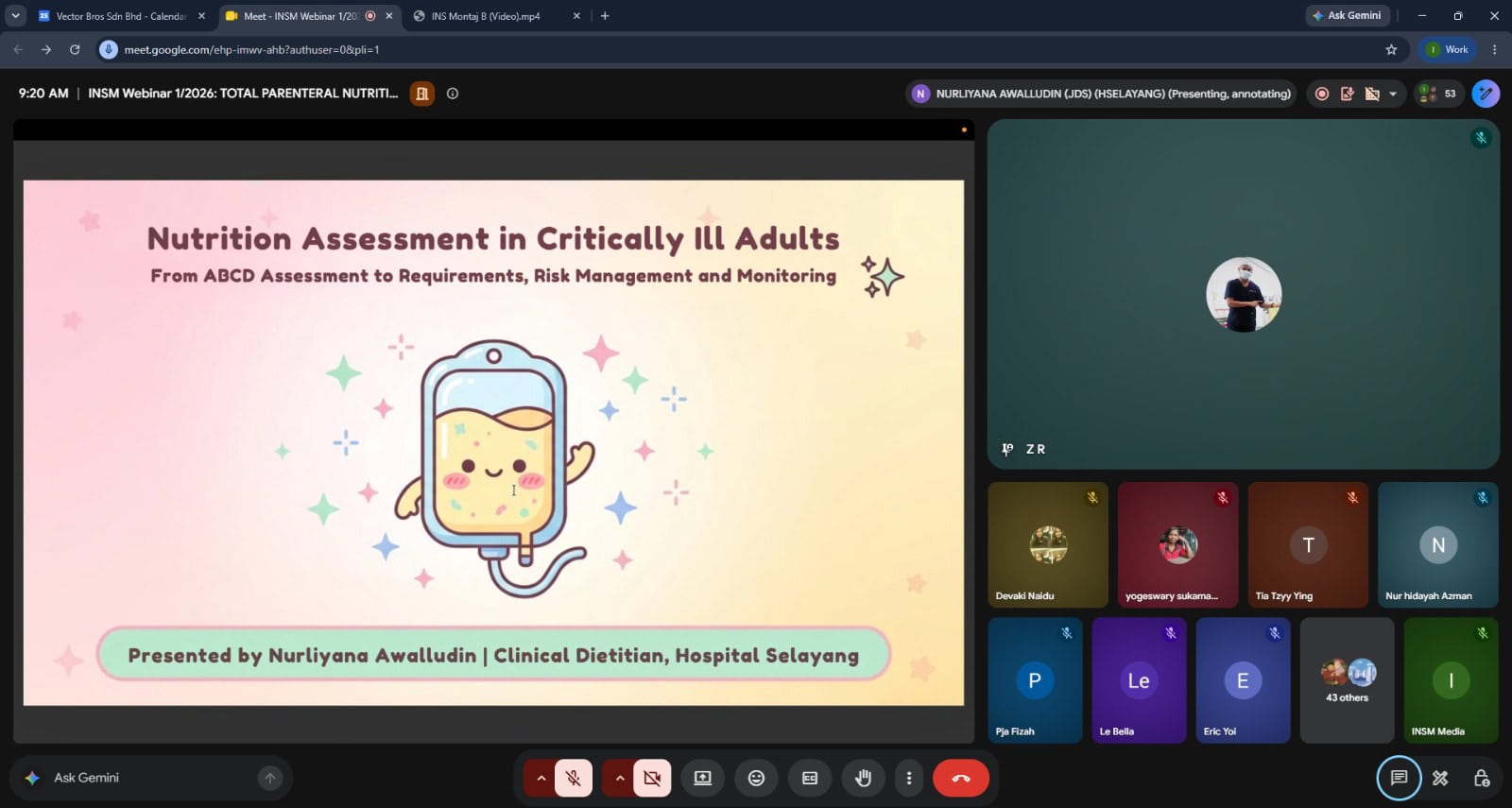Select the Pja Fizah participant tile
This screenshot has height=808, width=1512.
(1035, 680)
